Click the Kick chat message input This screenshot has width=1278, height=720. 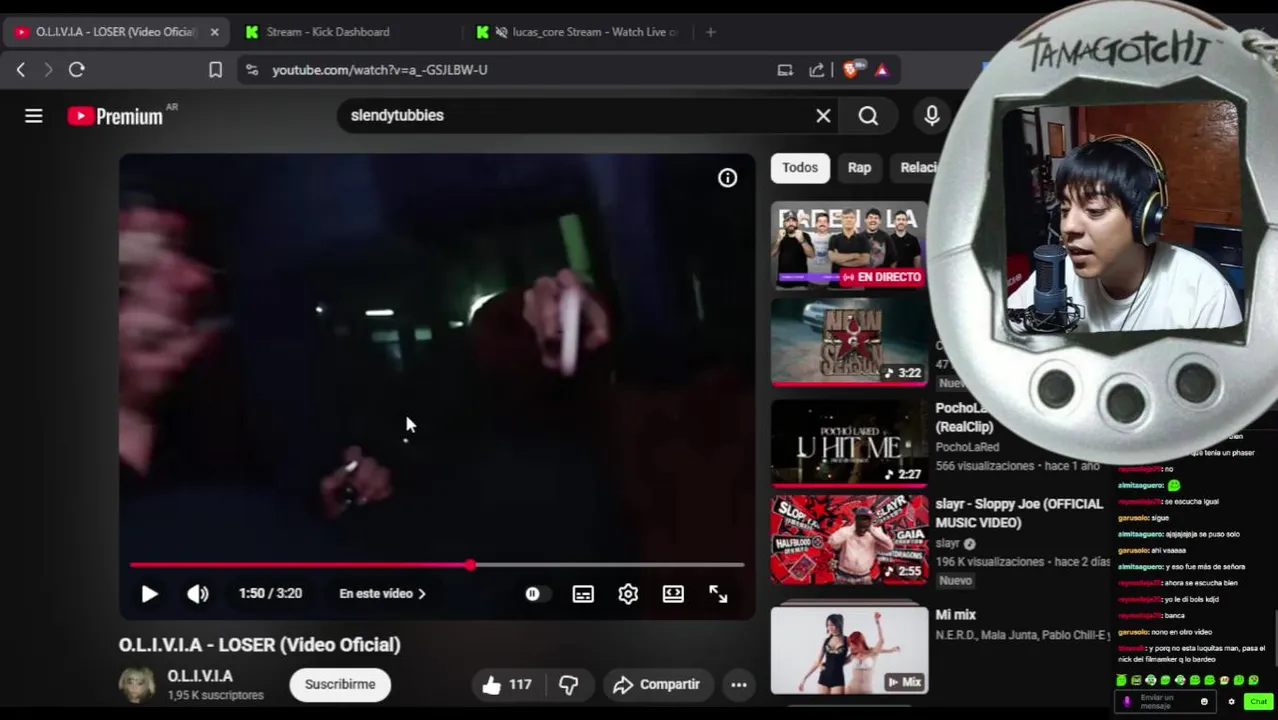[1165, 701]
